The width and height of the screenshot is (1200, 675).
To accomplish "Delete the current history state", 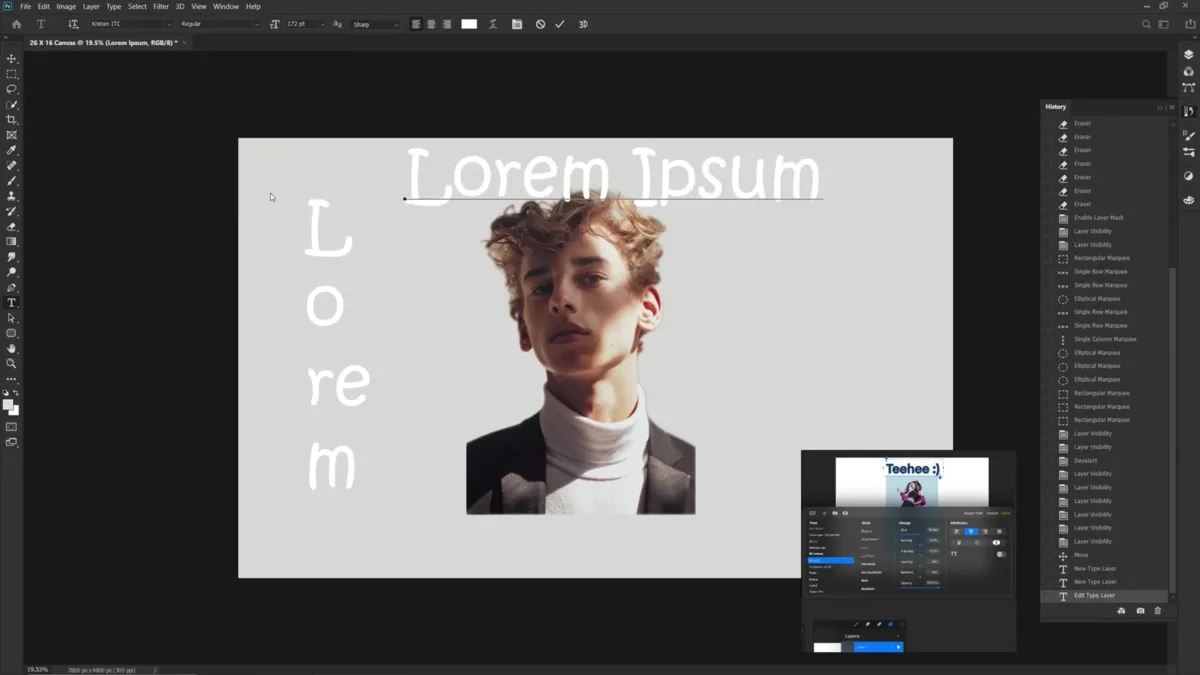I will 1157,610.
